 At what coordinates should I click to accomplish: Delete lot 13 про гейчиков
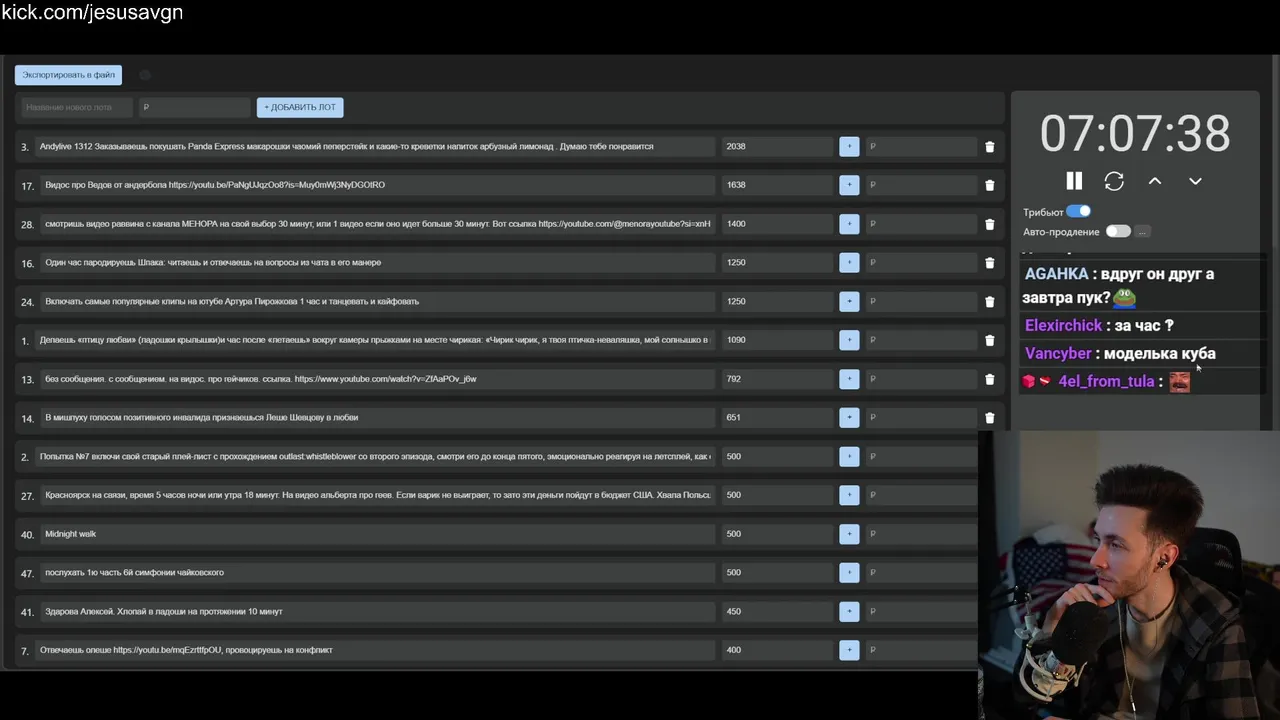990,379
